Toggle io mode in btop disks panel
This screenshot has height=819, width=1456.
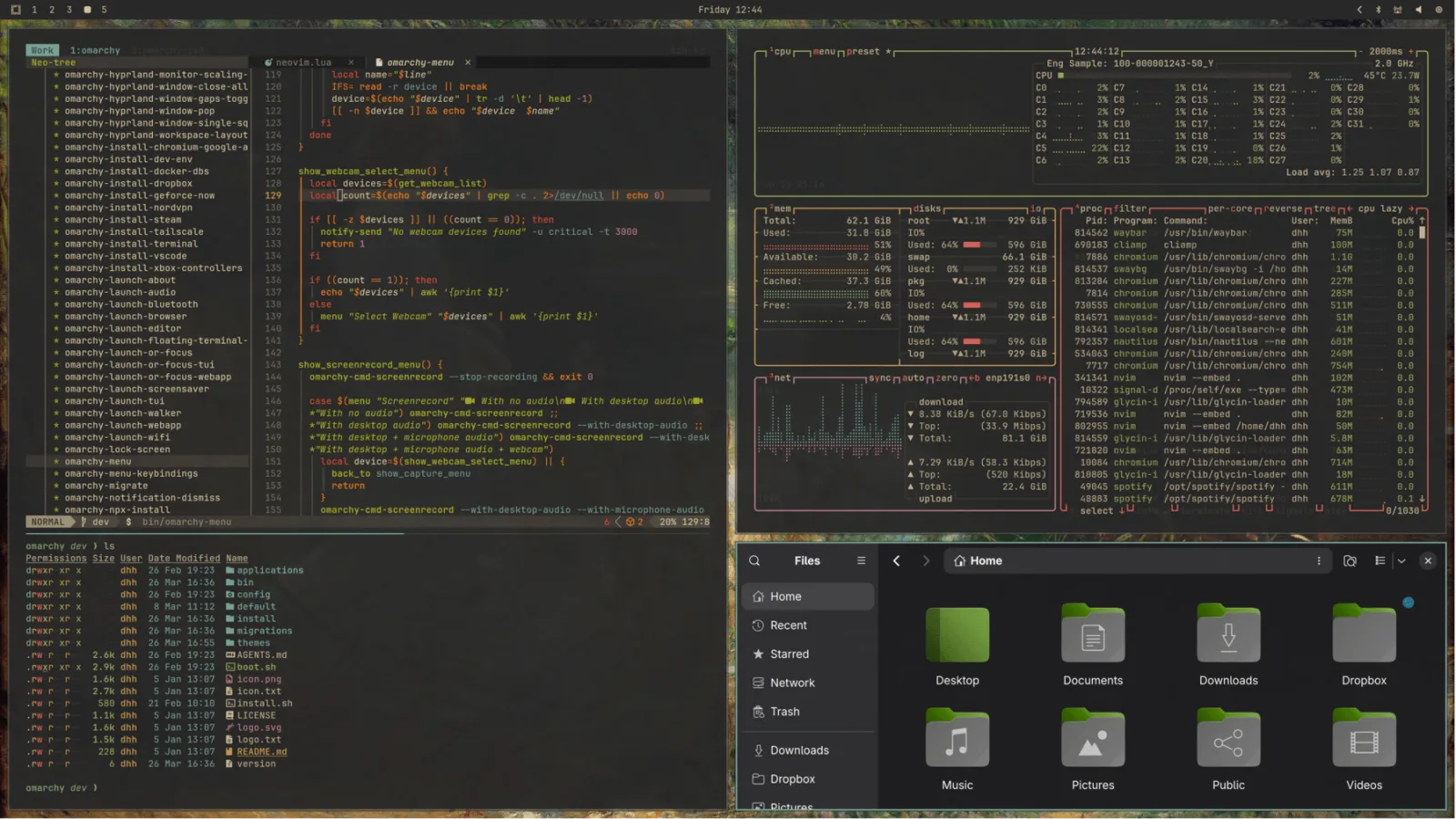pyautogui.click(x=1036, y=208)
